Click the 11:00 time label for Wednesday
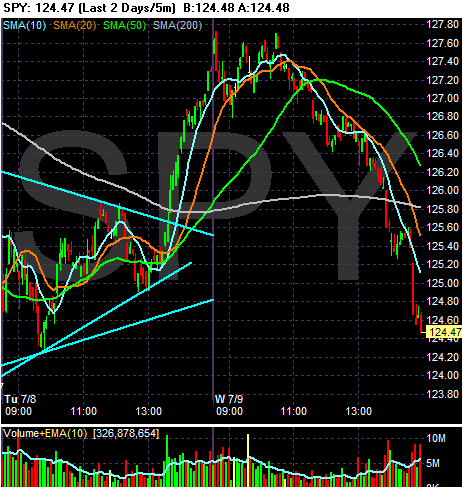The image size is (463, 490). coord(293,411)
